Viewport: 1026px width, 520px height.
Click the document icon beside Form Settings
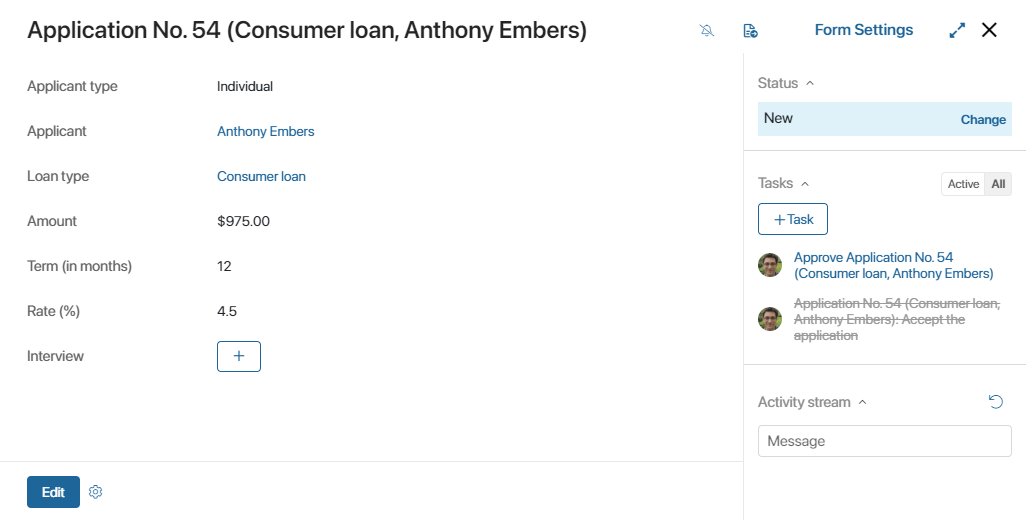tap(751, 30)
